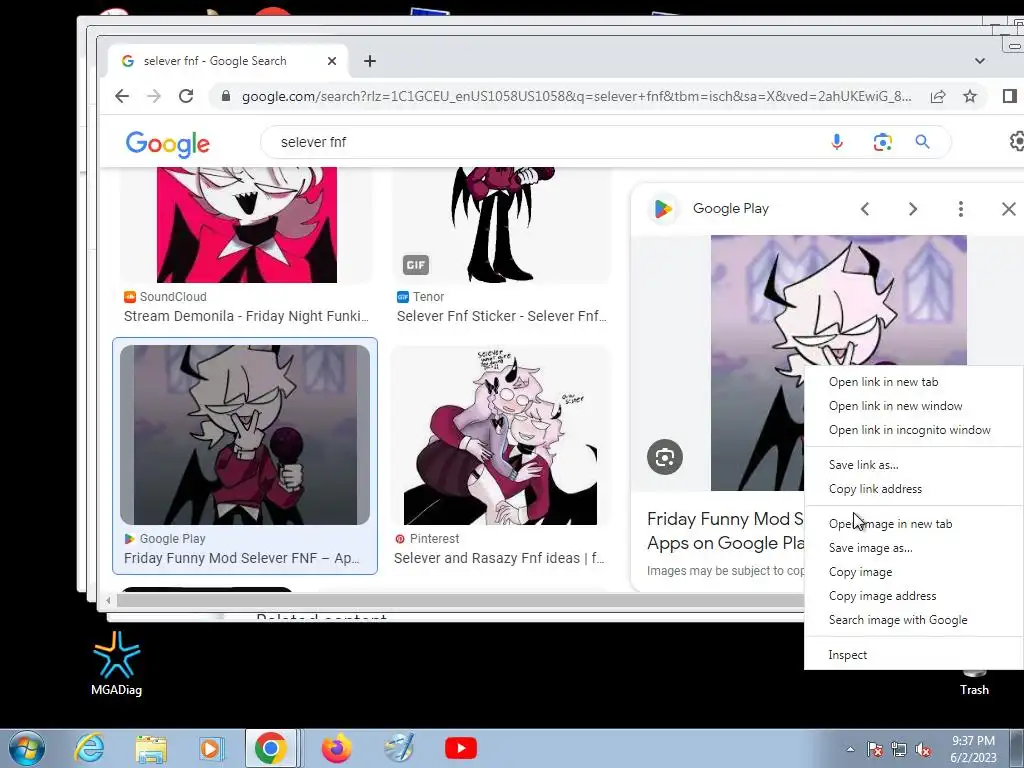This screenshot has width=1024, height=768.
Task: Open the SoundCloud Demonila image thumbnail
Action: pyautogui.click(x=247, y=225)
